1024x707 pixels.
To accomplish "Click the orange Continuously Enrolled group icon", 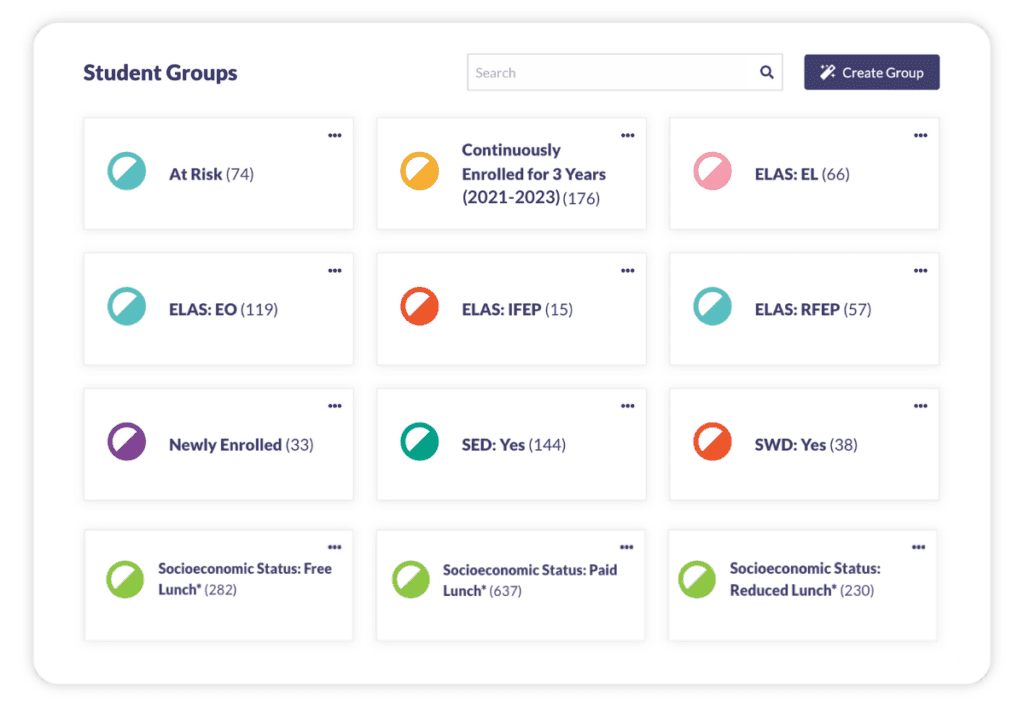I will pyautogui.click(x=419, y=172).
